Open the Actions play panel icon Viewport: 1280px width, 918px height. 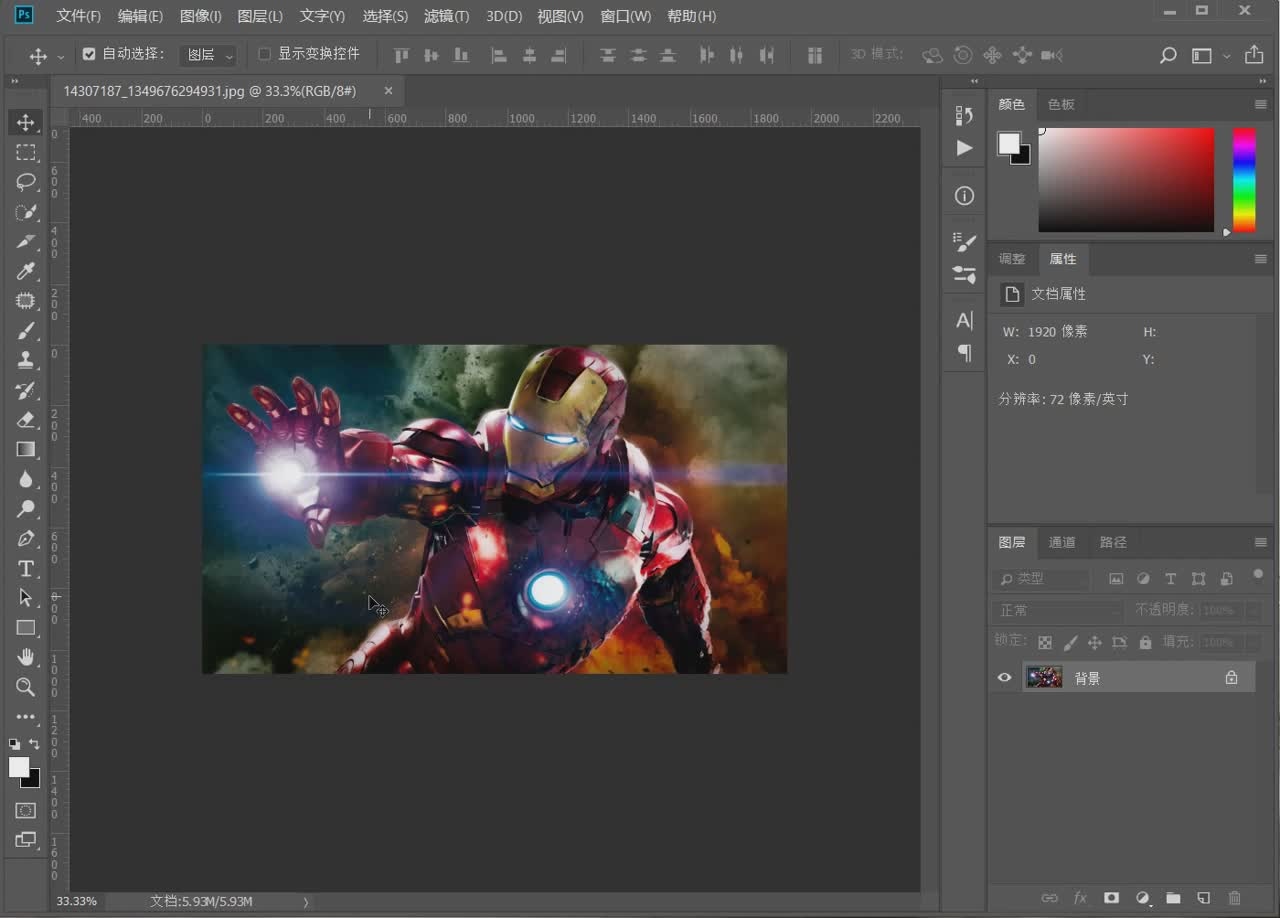[x=964, y=148]
